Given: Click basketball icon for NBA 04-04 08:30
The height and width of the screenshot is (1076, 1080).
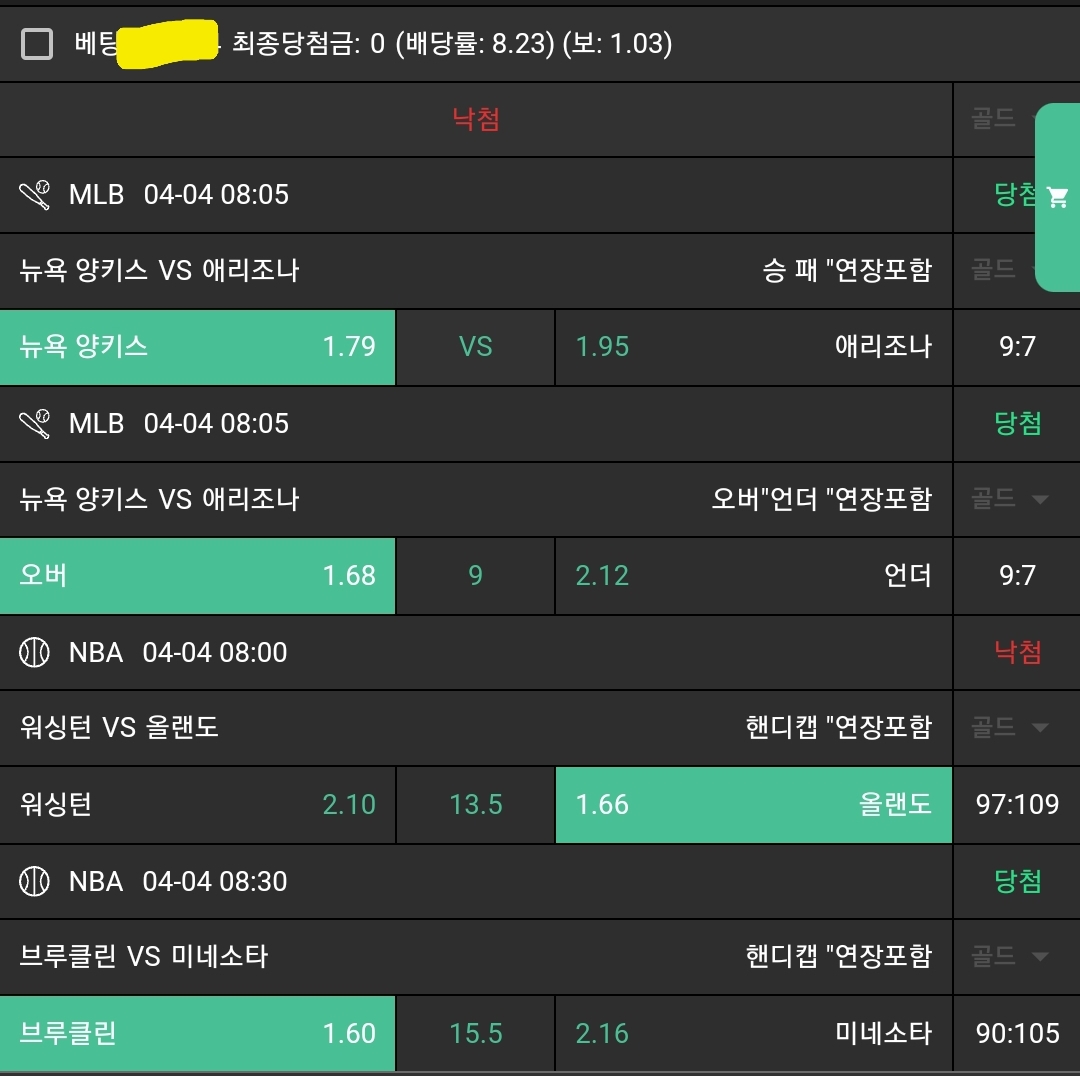Looking at the screenshot, I should coord(35,882).
